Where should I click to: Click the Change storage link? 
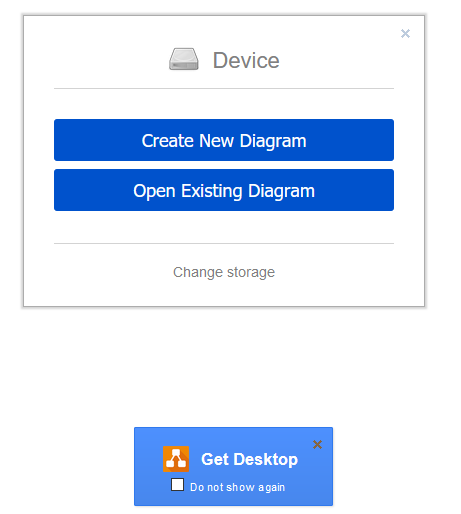click(224, 272)
